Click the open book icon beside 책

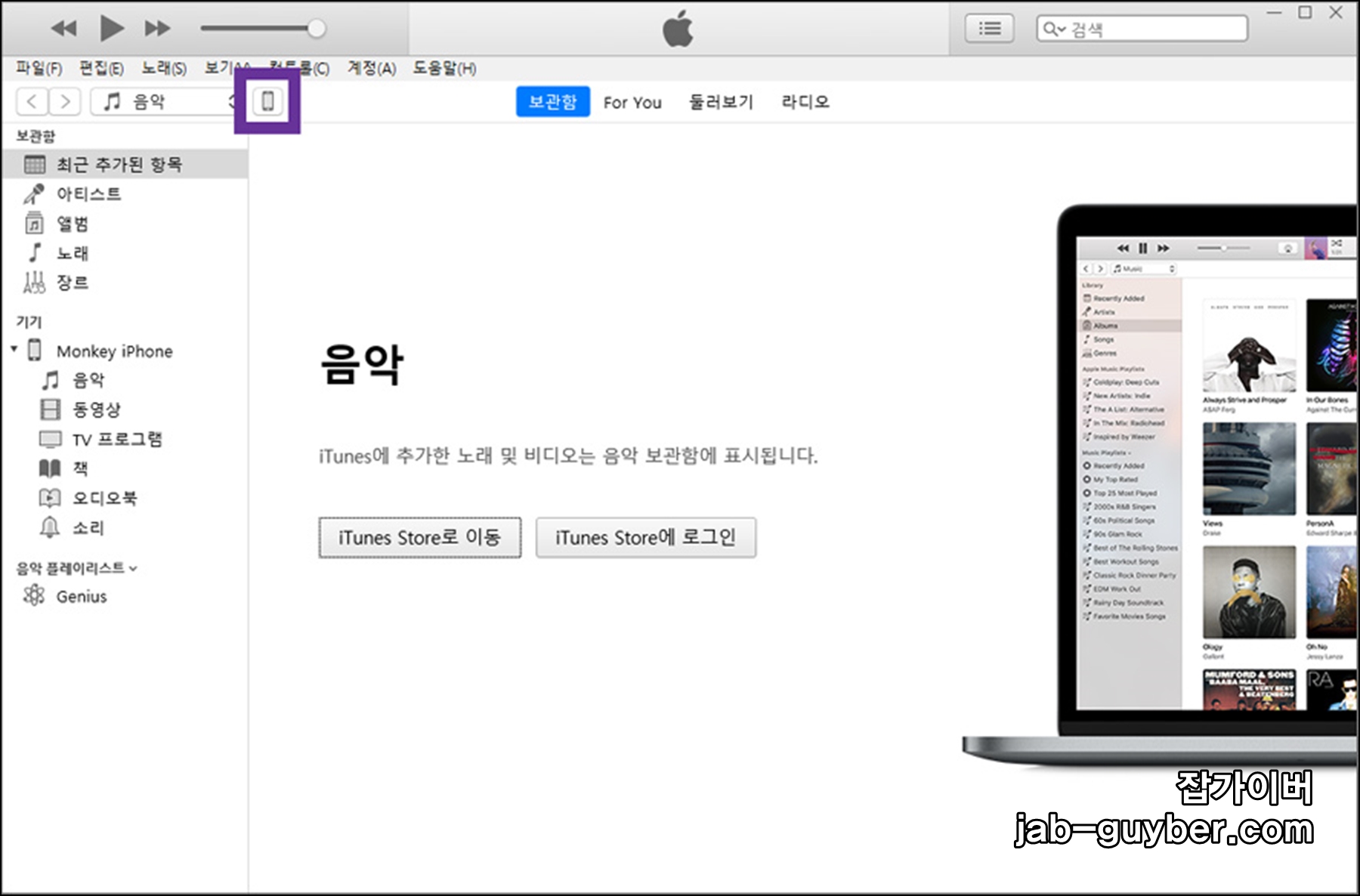(x=50, y=468)
